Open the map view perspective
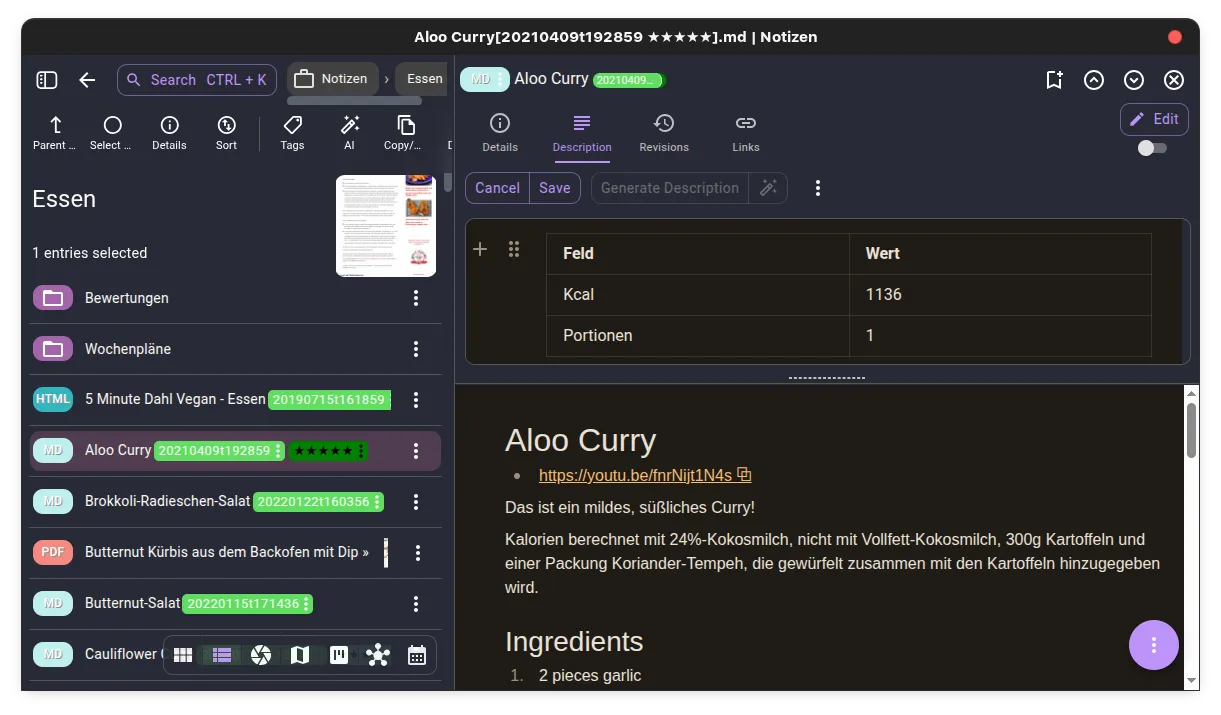 [x=300, y=655]
